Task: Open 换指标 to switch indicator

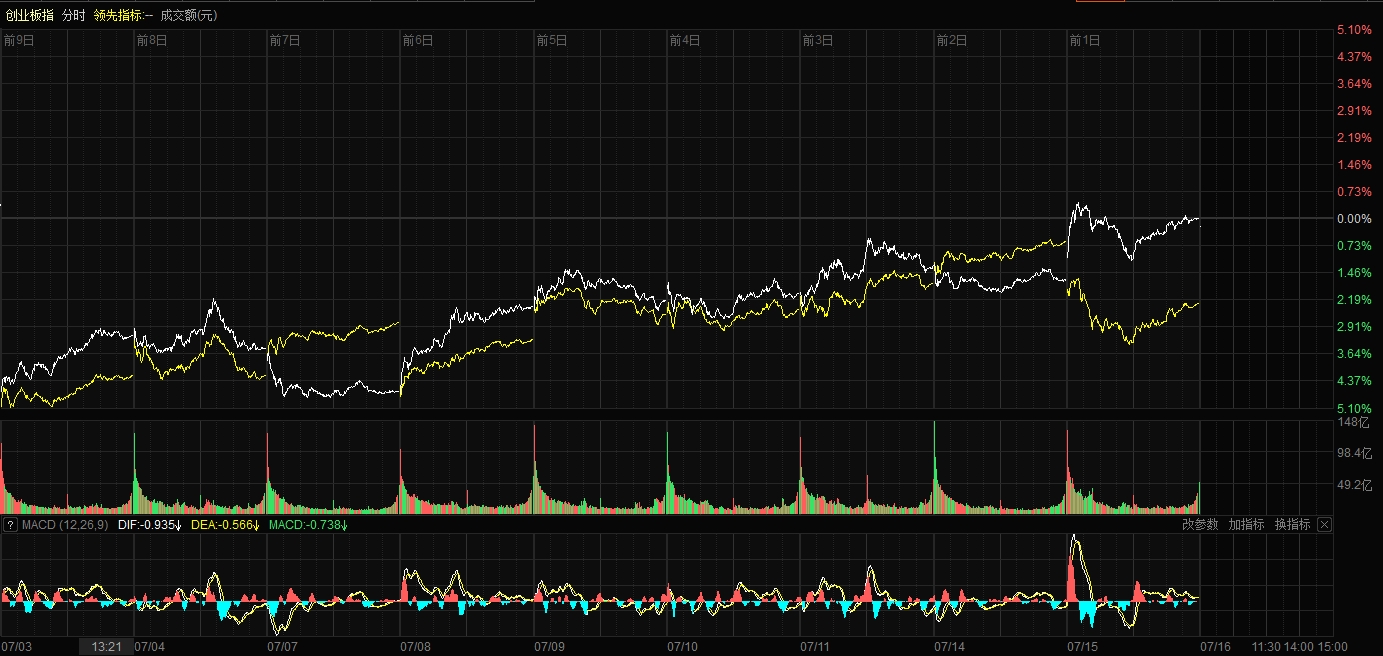Action: pyautogui.click(x=1292, y=525)
